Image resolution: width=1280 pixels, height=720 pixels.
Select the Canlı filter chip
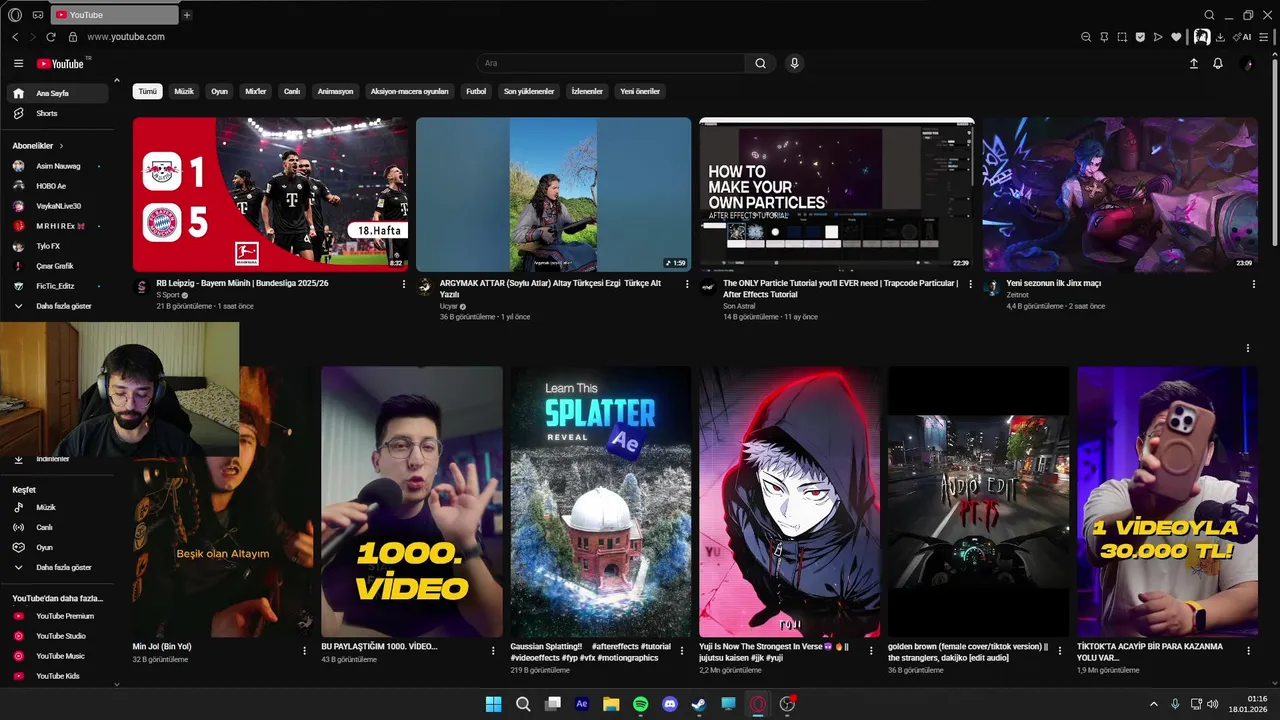click(292, 91)
